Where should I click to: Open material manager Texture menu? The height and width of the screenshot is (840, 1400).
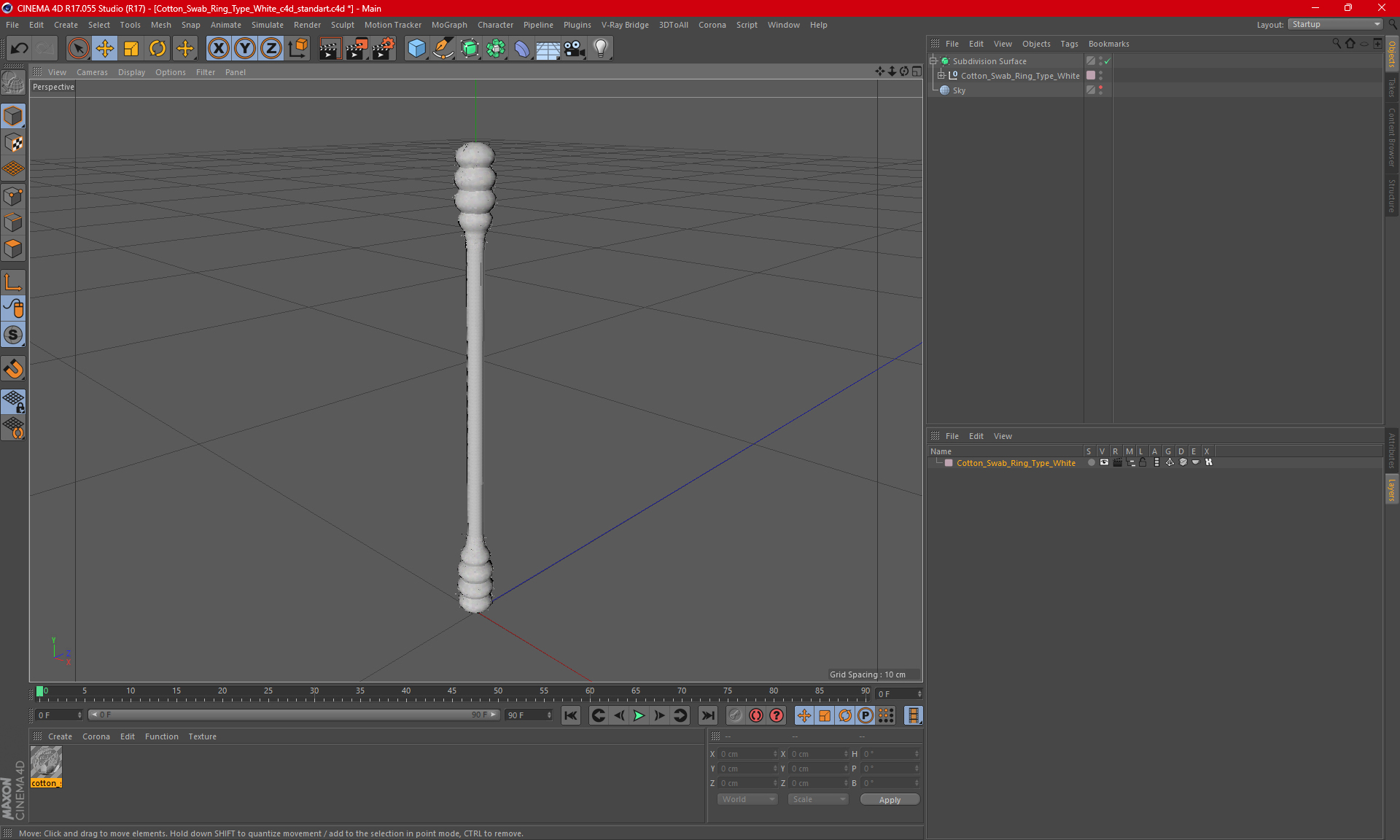click(202, 736)
